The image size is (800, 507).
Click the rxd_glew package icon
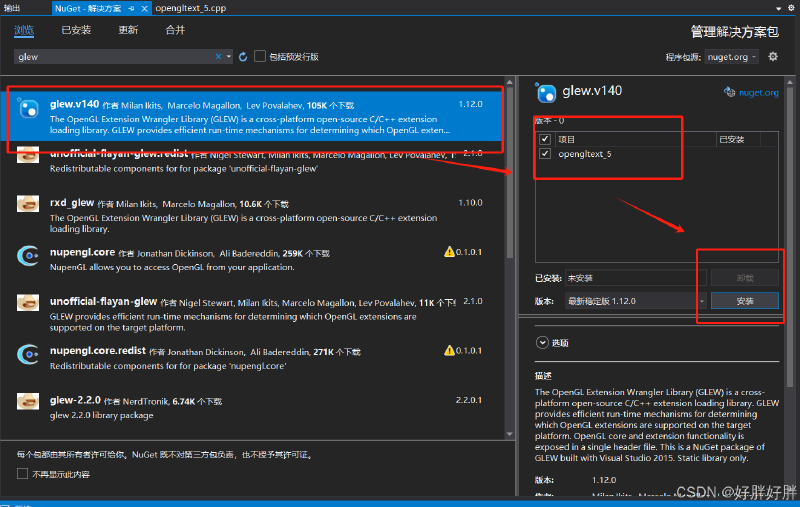point(28,204)
